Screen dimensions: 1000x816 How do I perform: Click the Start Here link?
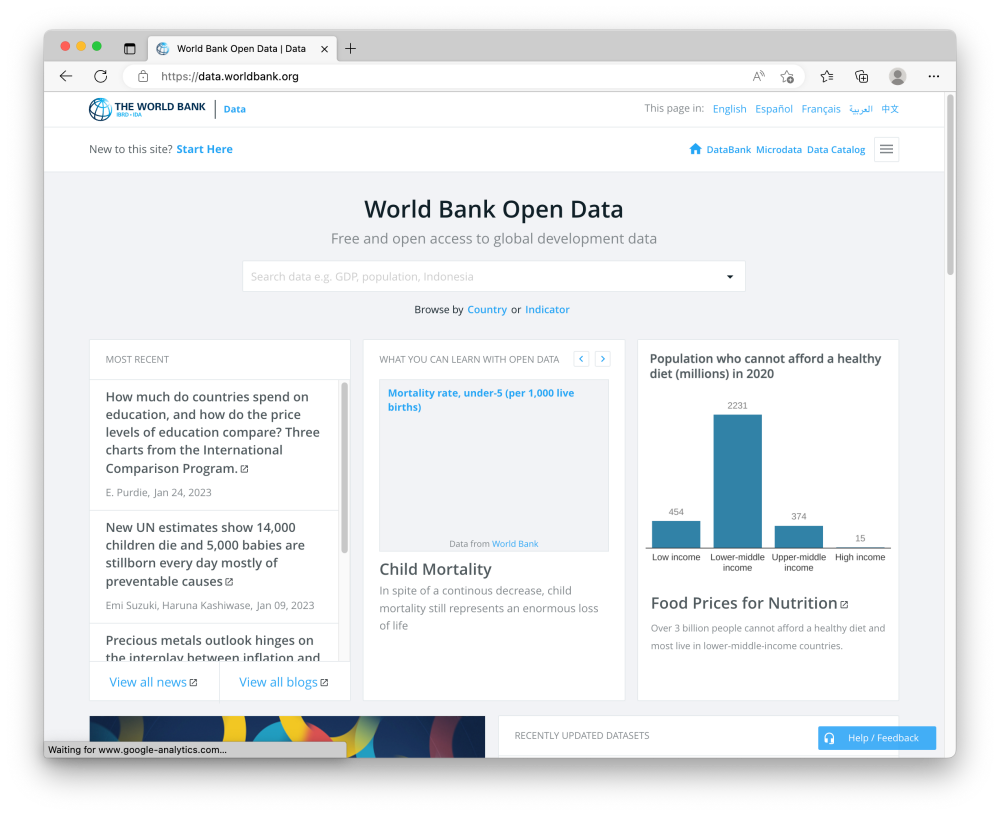(205, 149)
